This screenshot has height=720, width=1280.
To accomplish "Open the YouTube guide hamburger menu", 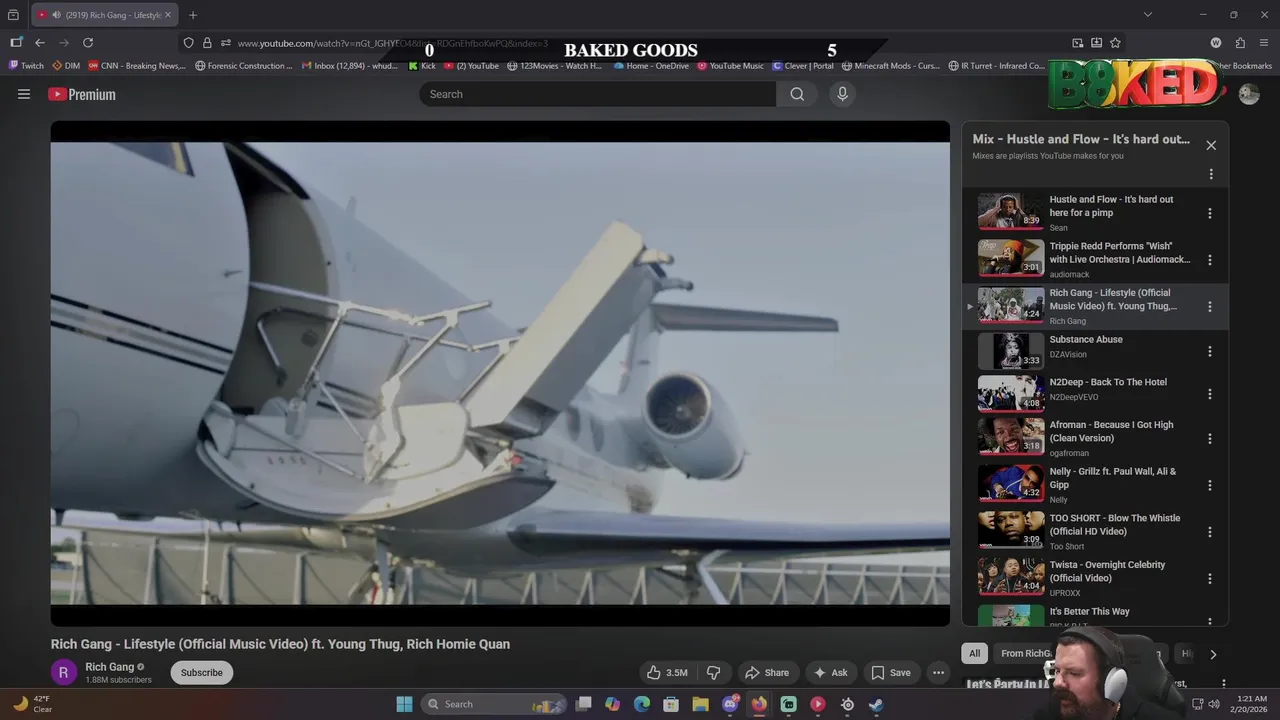I will 24,94.
